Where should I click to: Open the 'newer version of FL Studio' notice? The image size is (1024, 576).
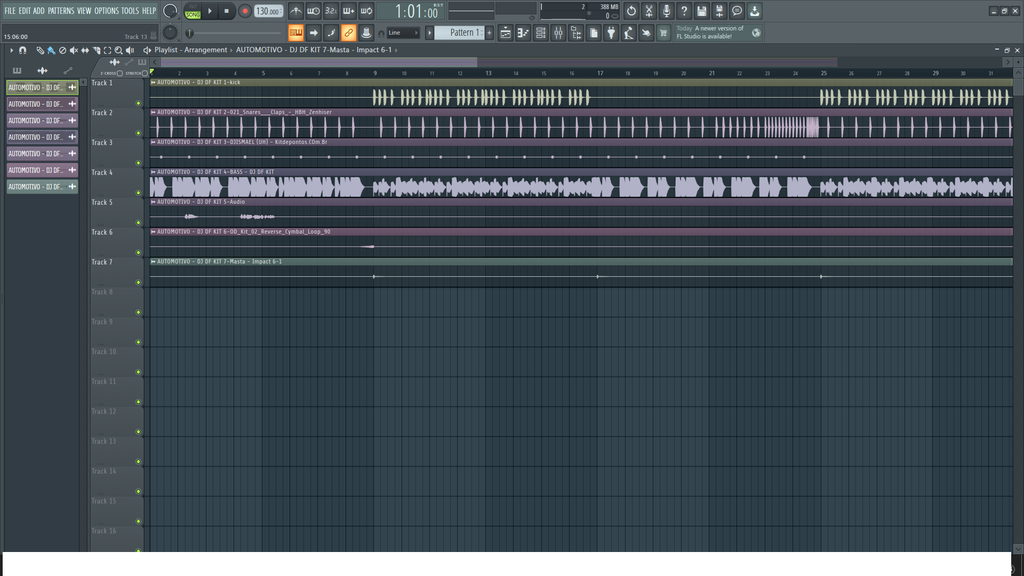[x=718, y=33]
